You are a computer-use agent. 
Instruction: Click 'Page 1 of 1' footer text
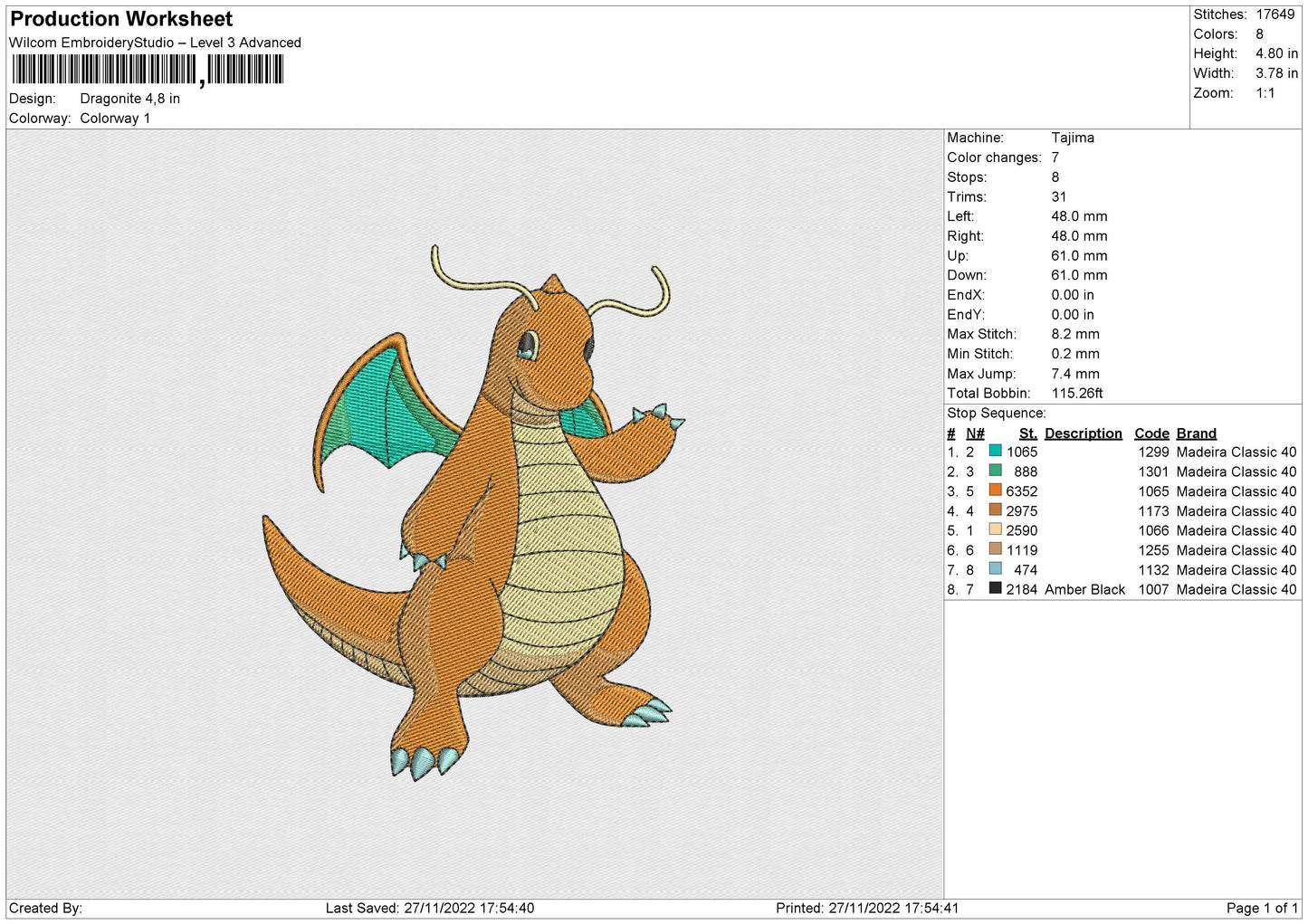(1262, 908)
